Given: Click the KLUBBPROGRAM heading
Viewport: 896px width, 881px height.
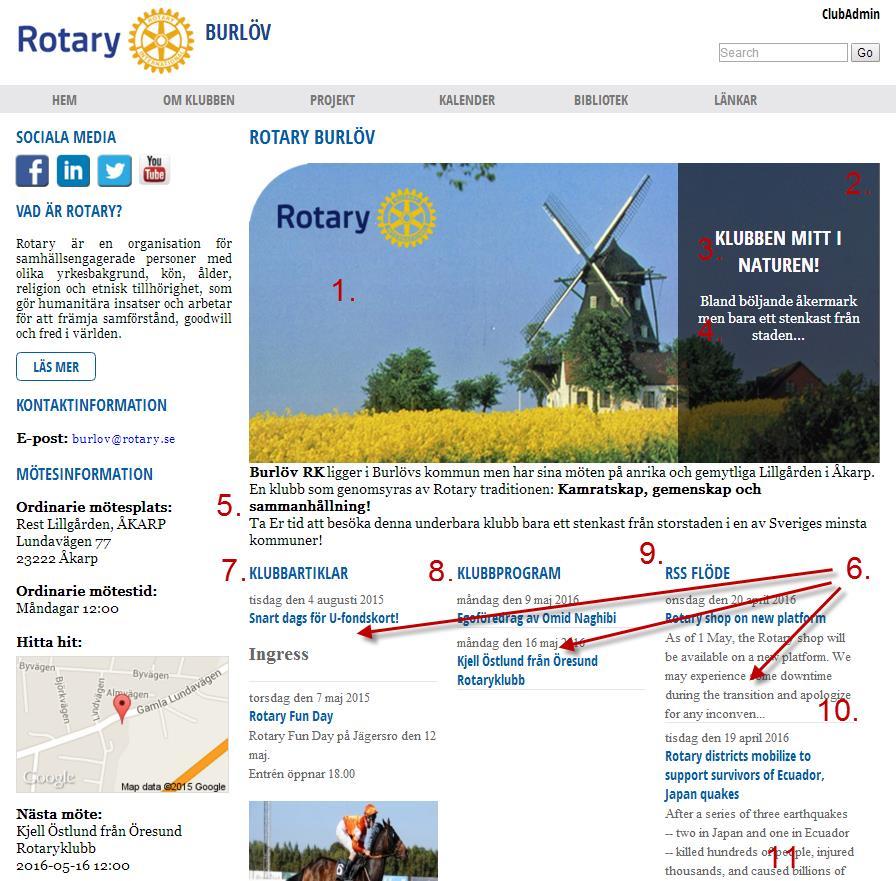Looking at the screenshot, I should 509,573.
